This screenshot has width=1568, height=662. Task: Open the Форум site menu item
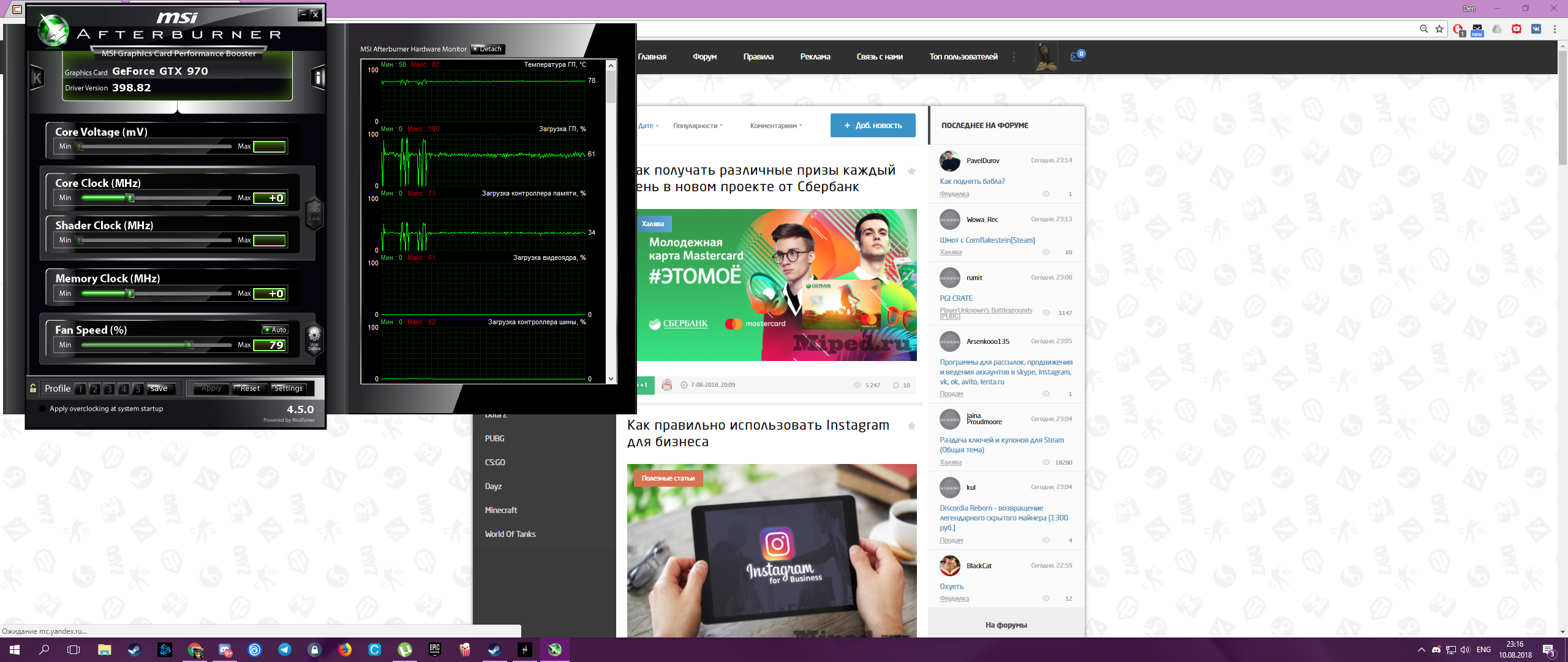point(705,56)
